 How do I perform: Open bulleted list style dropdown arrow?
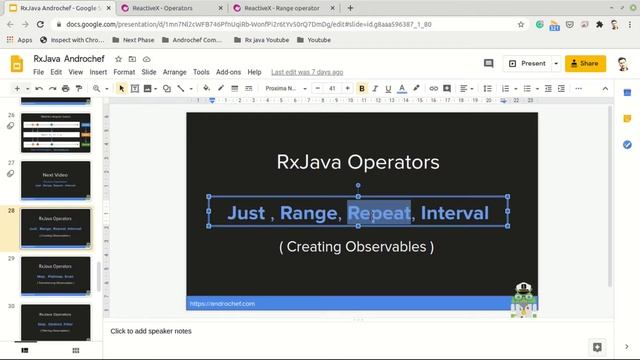click(x=537, y=89)
